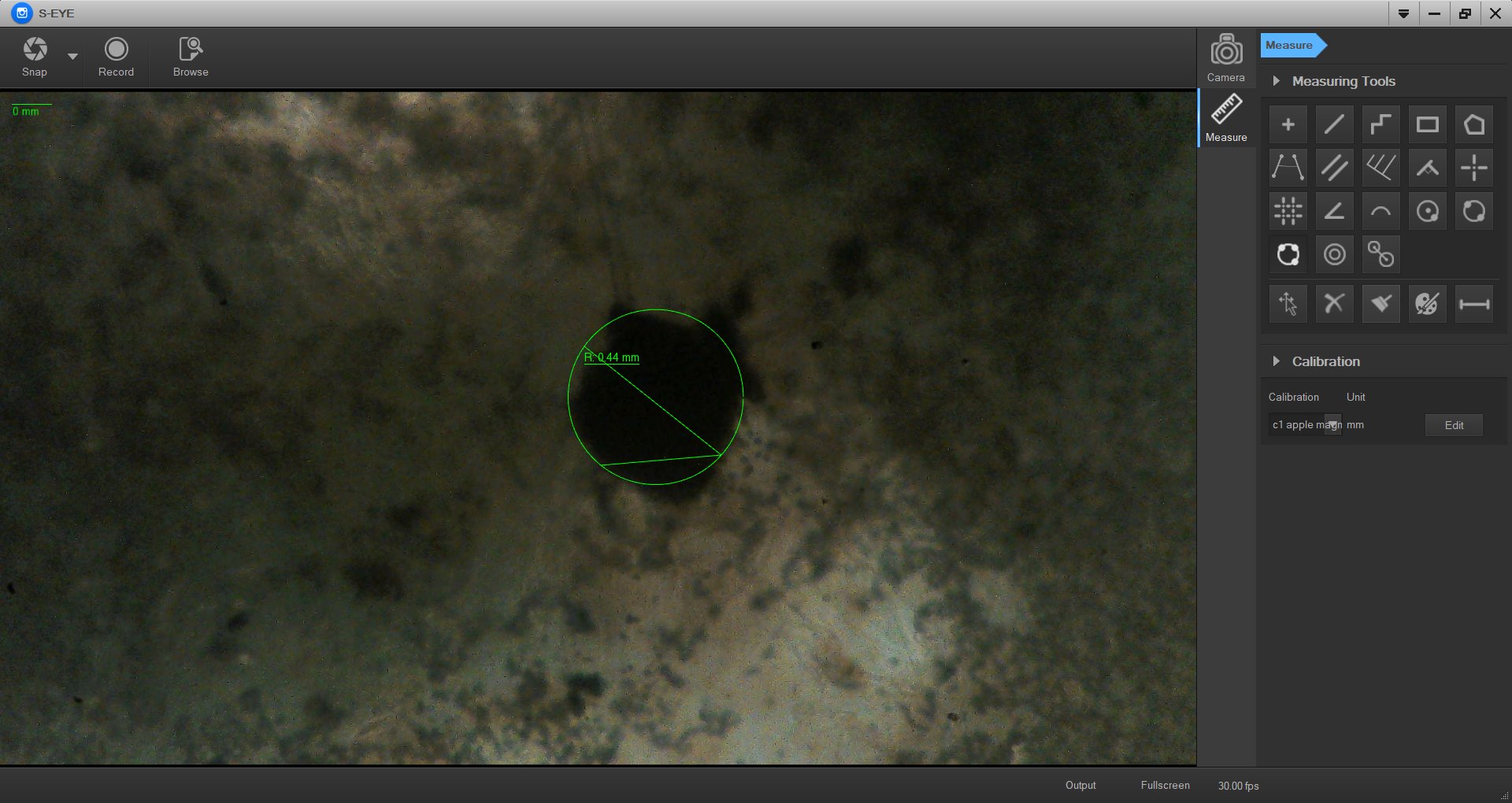Click the S-EYE application logo icon
Screen dimensions: 1512x803
22,13
